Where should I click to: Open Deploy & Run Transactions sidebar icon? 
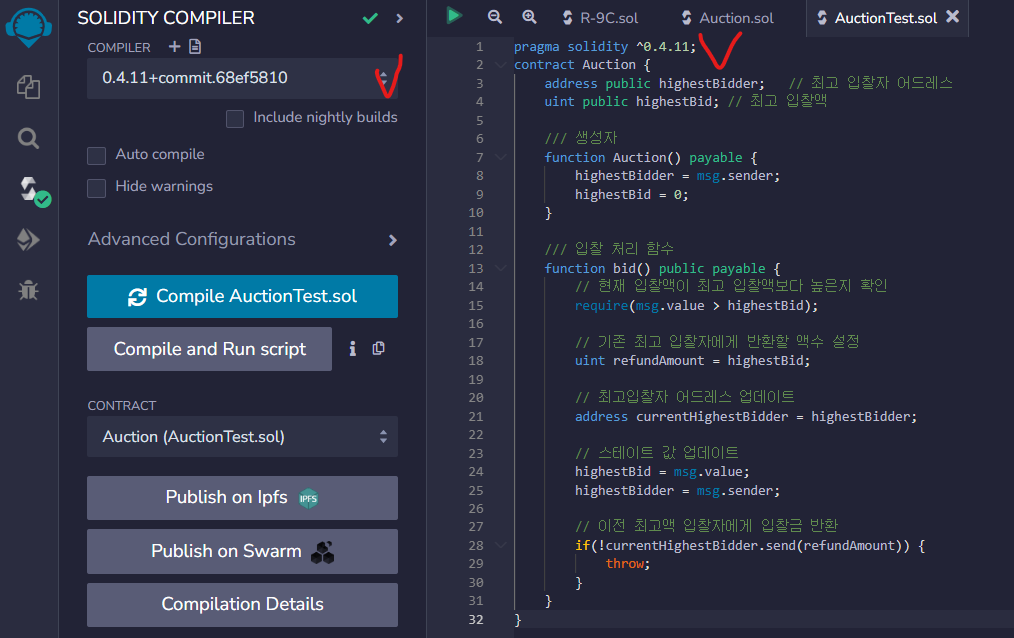pos(28,240)
